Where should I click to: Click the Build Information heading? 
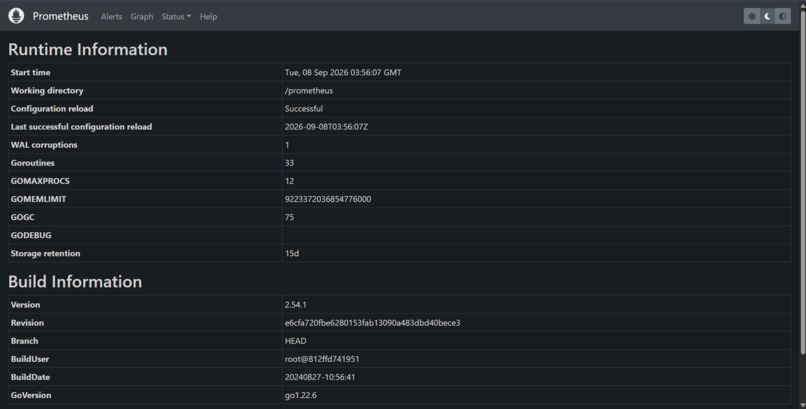[x=75, y=282]
